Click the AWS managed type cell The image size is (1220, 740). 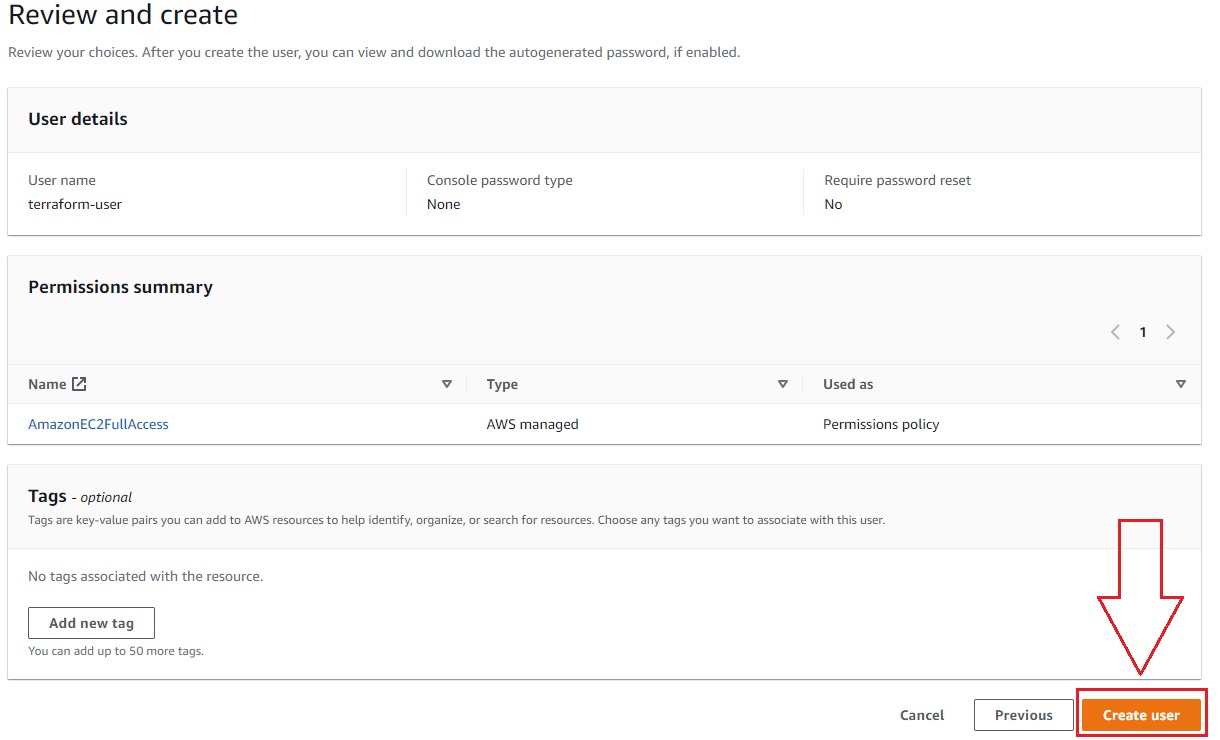coord(532,424)
